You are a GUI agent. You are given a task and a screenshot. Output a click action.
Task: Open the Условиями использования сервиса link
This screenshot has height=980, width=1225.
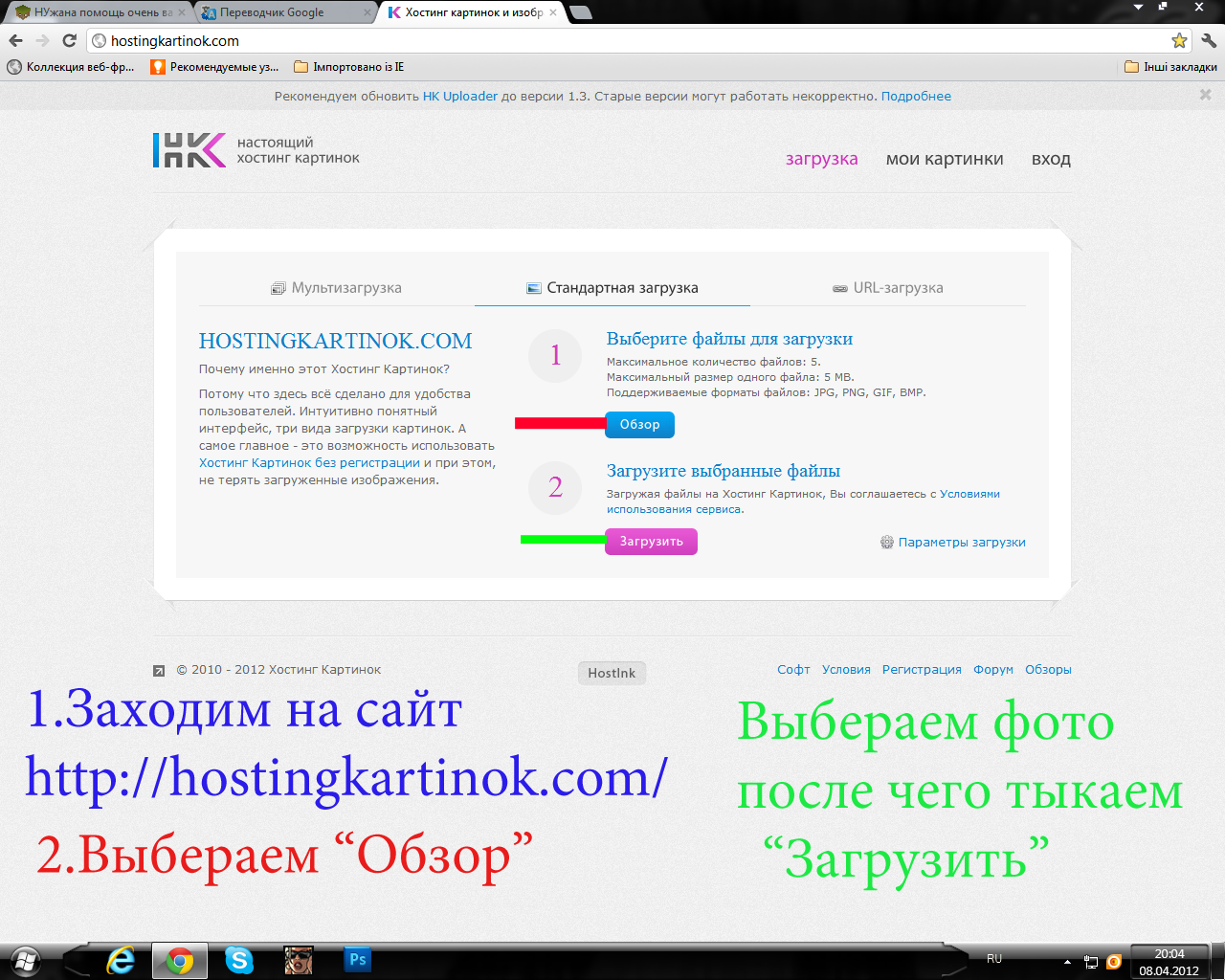tap(803, 501)
